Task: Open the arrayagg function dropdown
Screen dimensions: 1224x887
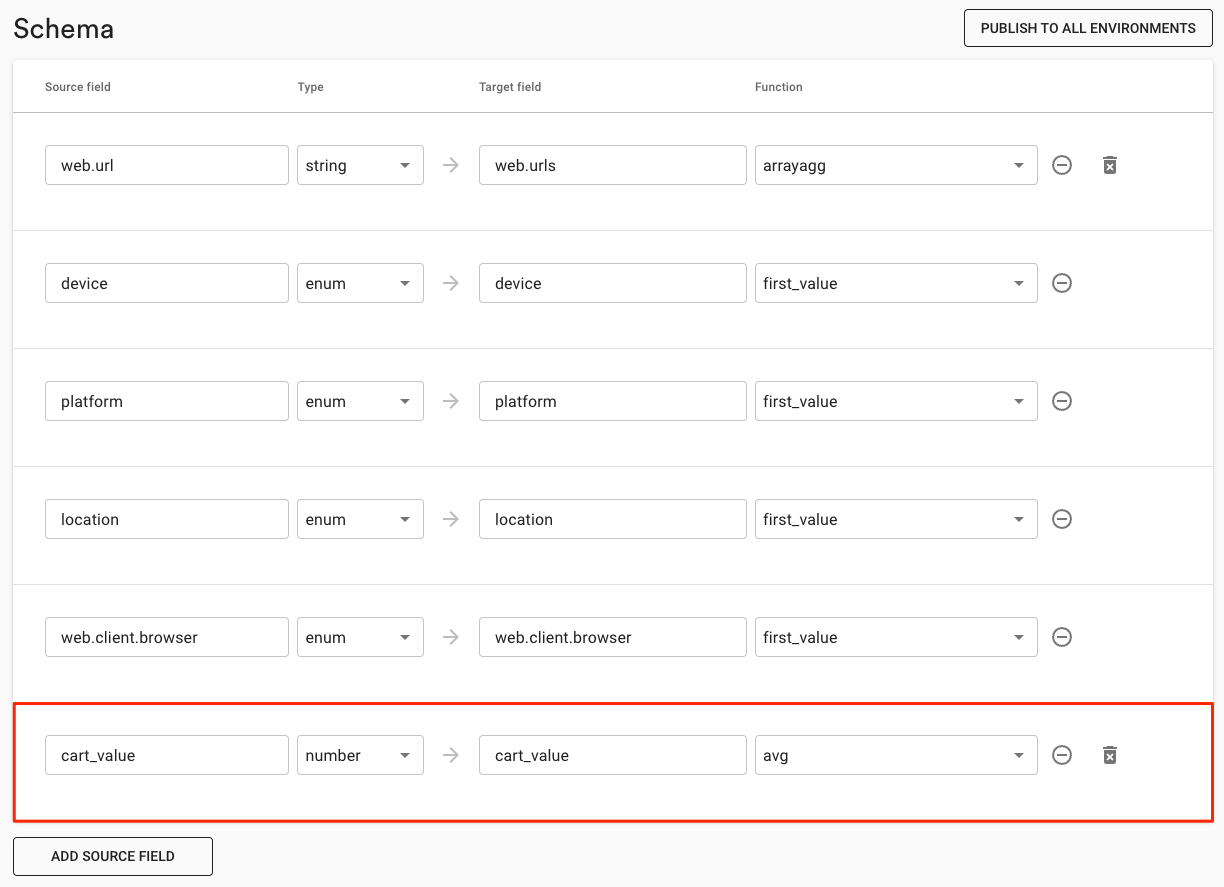Action: (896, 165)
